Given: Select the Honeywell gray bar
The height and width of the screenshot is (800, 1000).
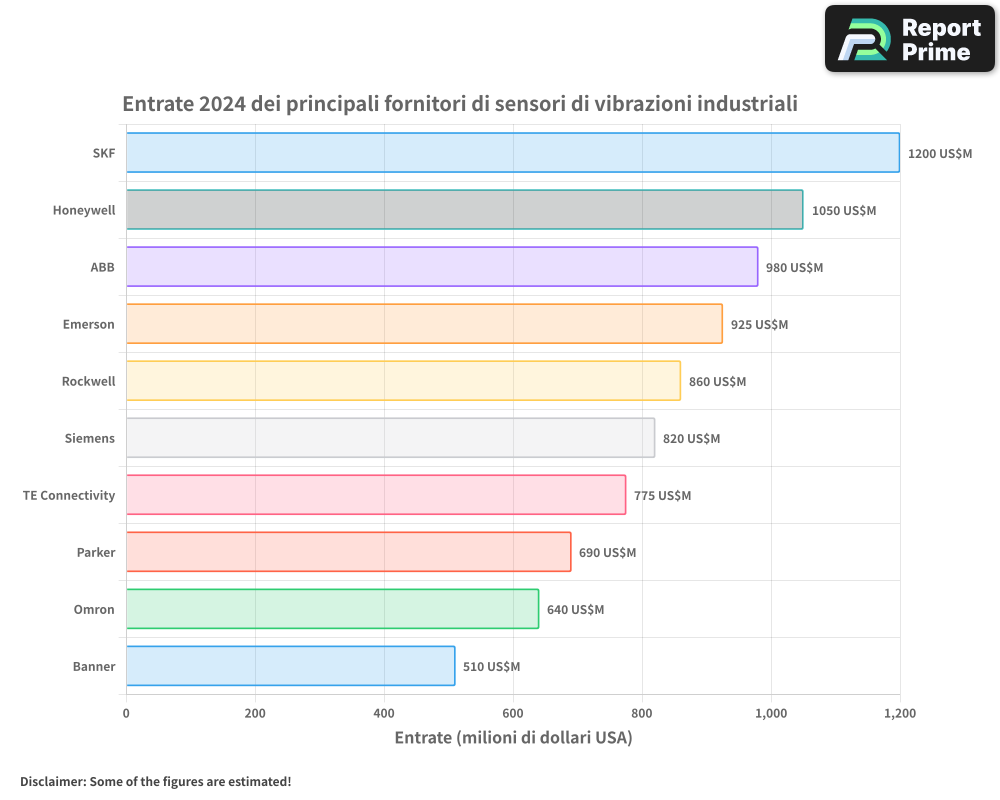Looking at the screenshot, I should point(464,210).
